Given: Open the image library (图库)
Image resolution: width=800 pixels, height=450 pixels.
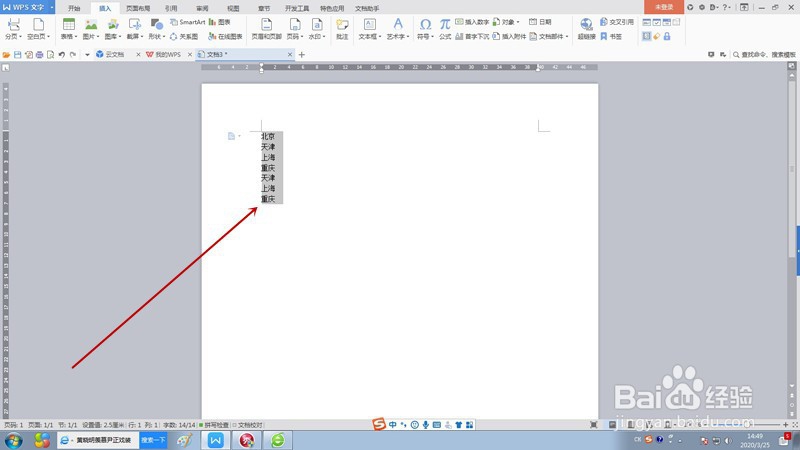Looking at the screenshot, I should [x=113, y=28].
